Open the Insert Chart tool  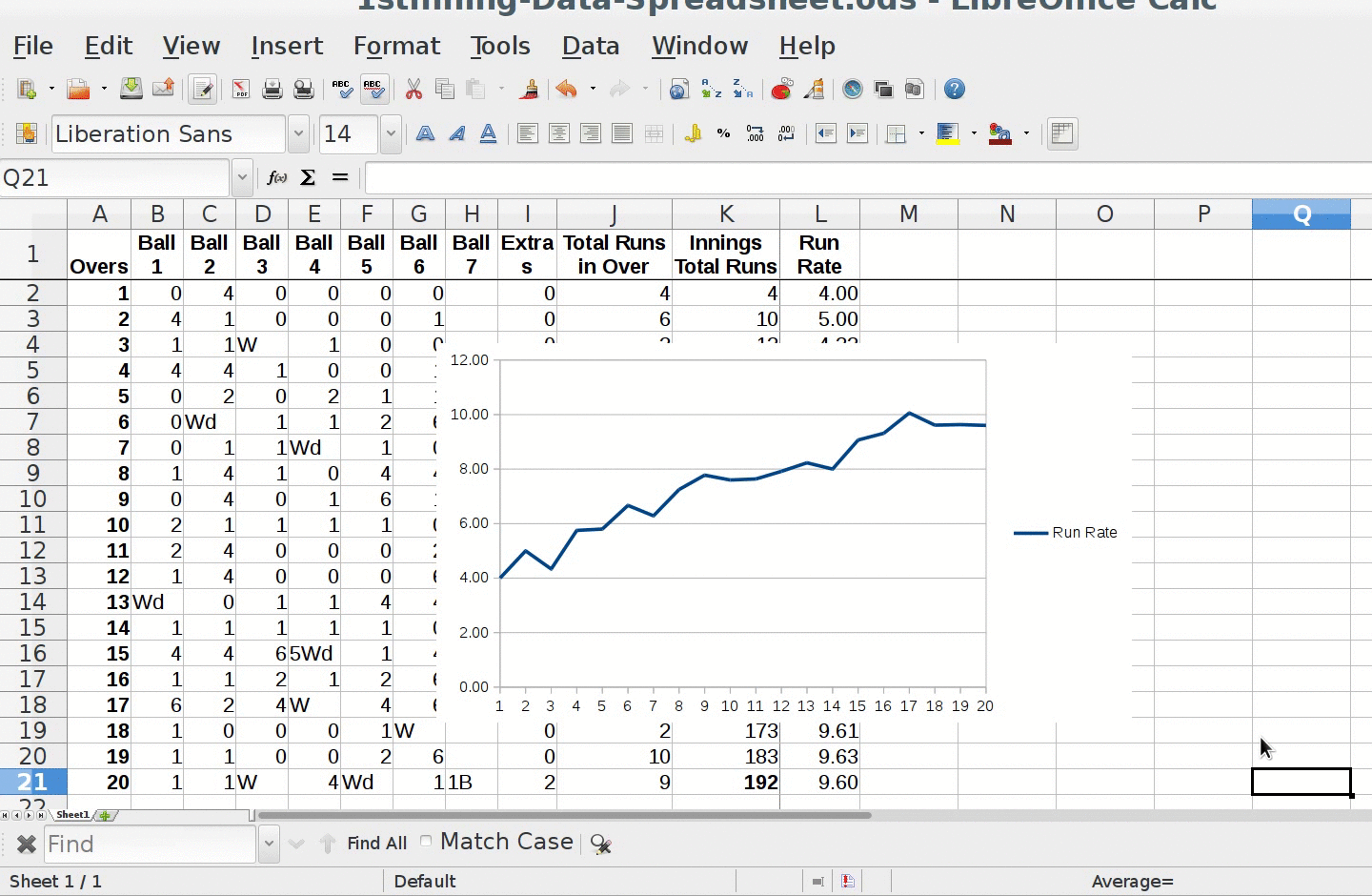(781, 90)
